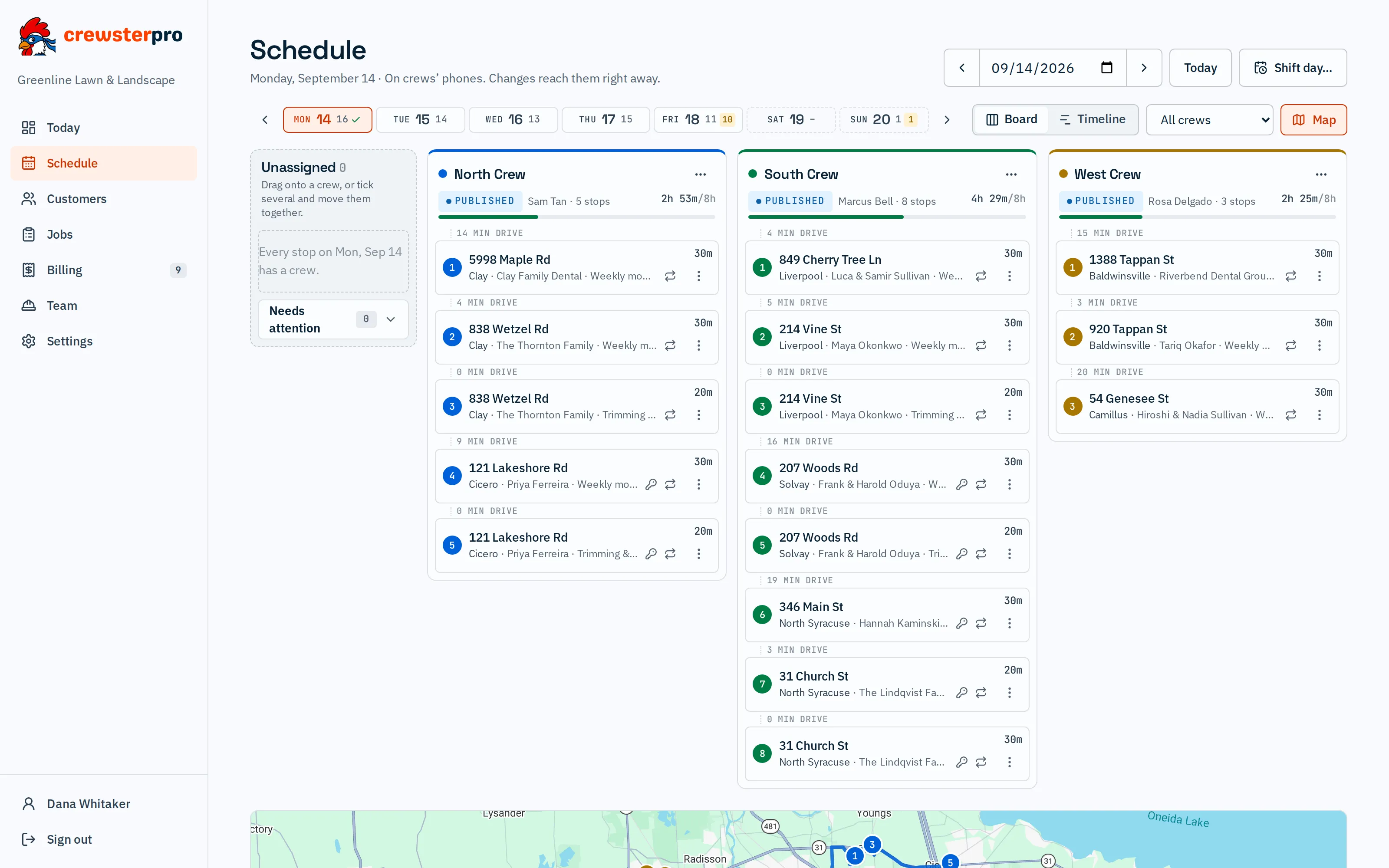This screenshot has width=1389, height=868.
Task: Click the recurring icon on 5998 Maple Rd
Action: pos(670,276)
